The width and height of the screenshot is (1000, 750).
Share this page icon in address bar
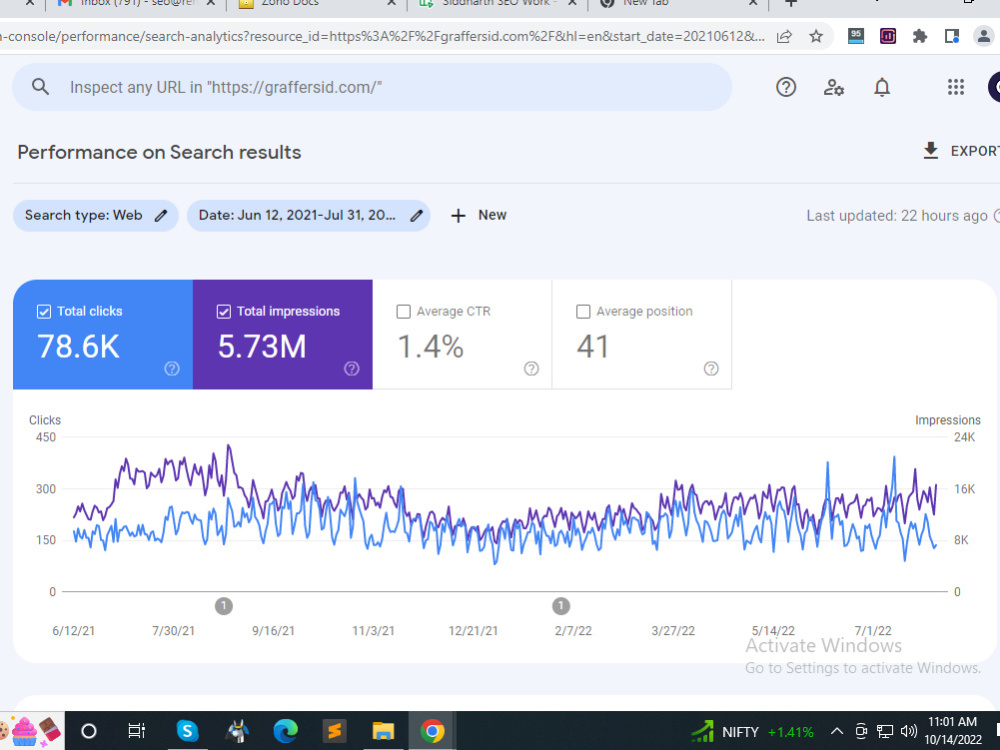[784, 36]
